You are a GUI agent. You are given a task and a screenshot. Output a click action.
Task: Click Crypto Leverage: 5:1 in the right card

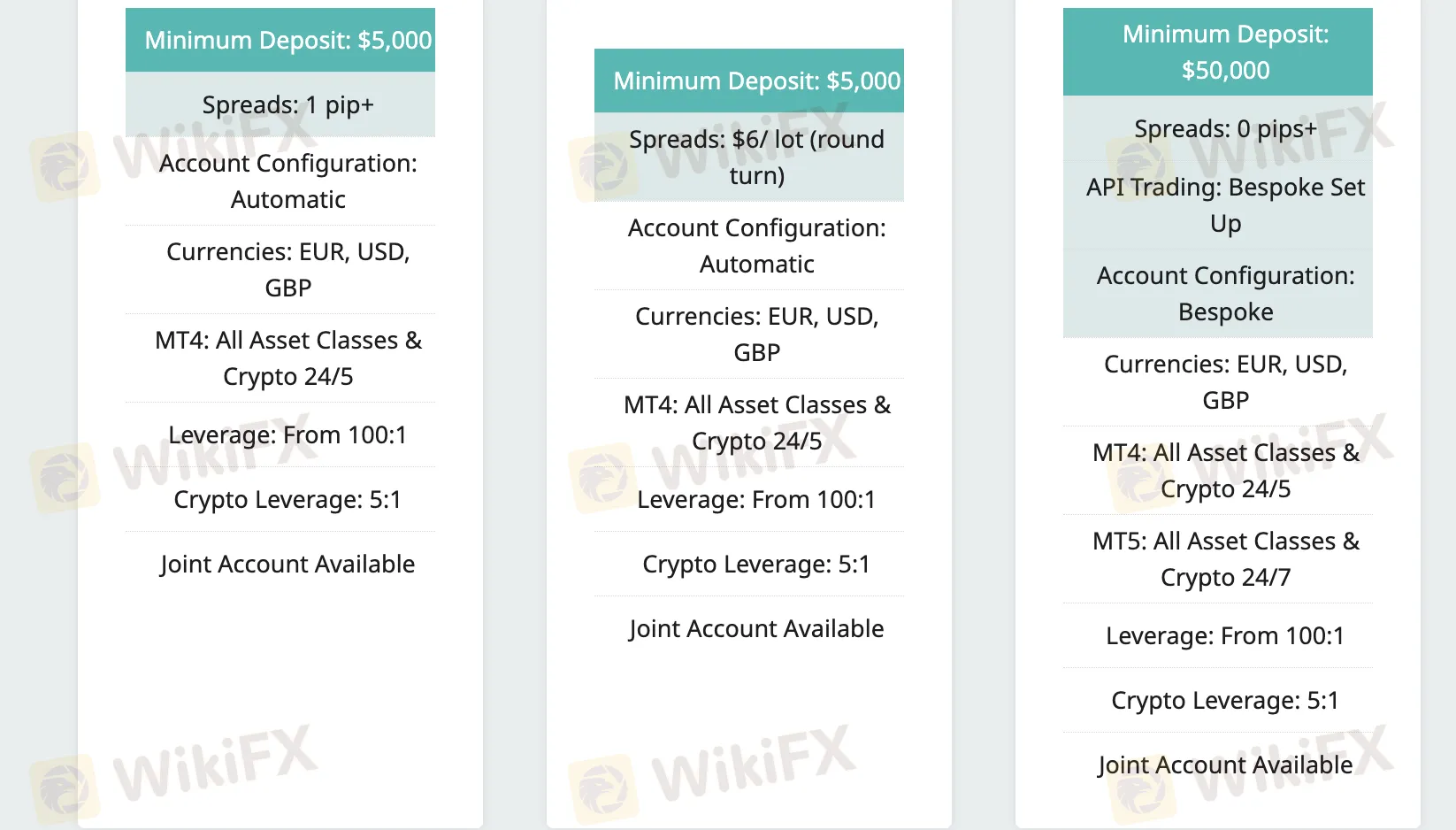click(1225, 700)
